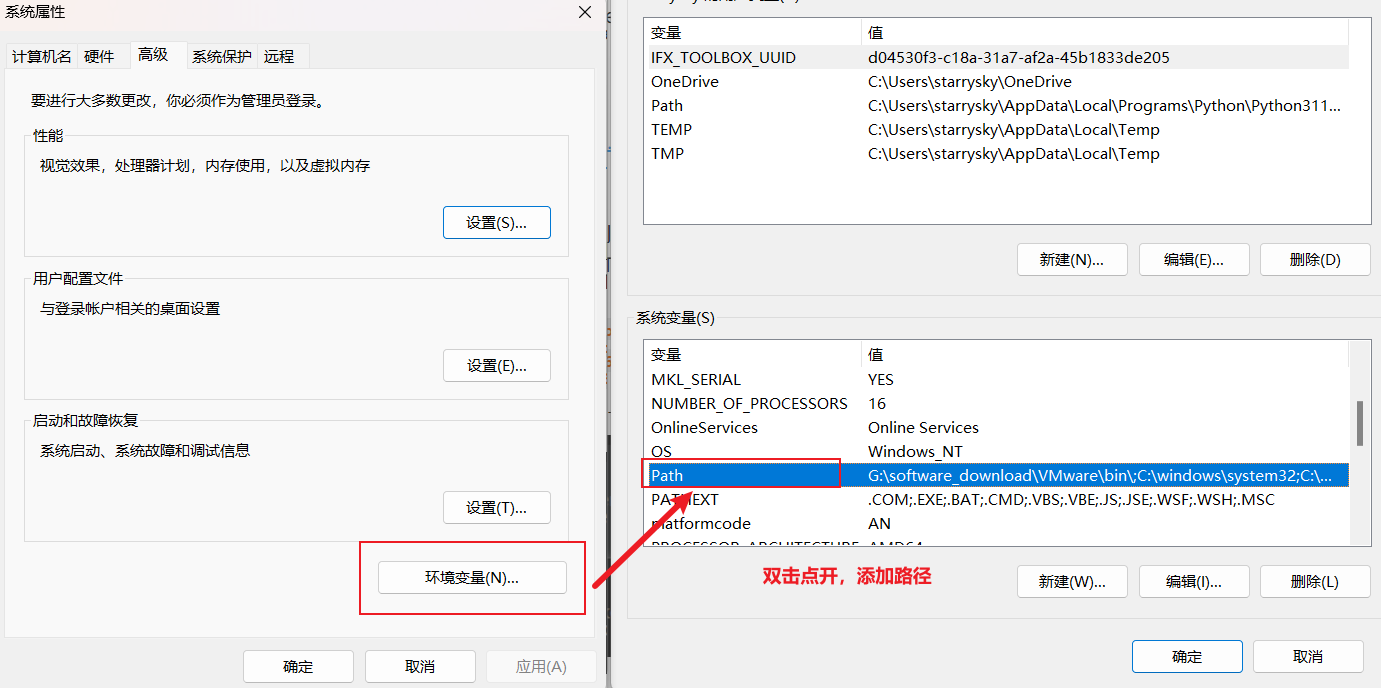The image size is (1381, 688).
Task: Click the system variables list scrollbar thumb
Action: coord(1359,423)
